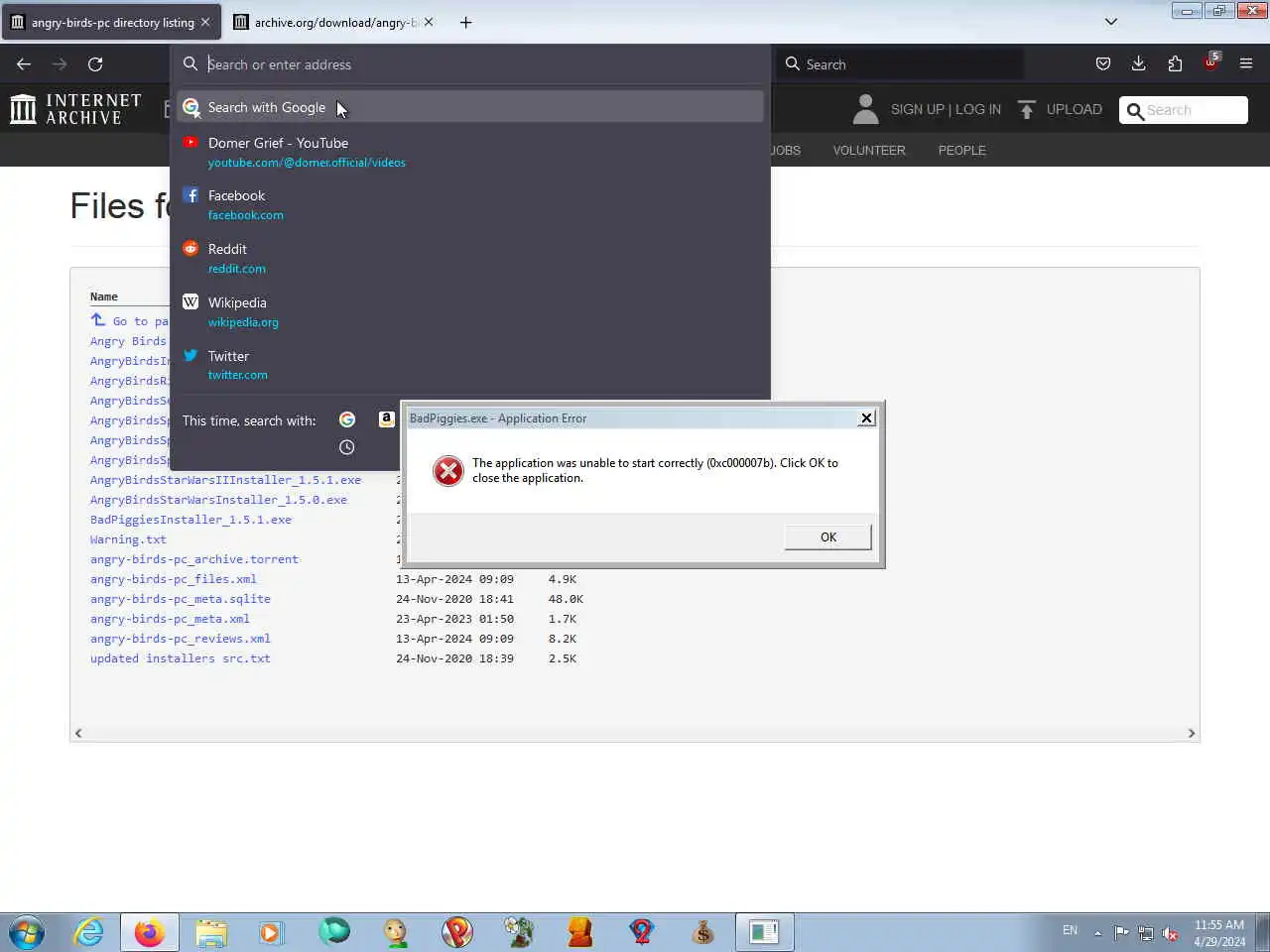Image resolution: width=1270 pixels, height=952 pixels.
Task: Click the Internet Archive search field
Action: click(x=1184, y=110)
